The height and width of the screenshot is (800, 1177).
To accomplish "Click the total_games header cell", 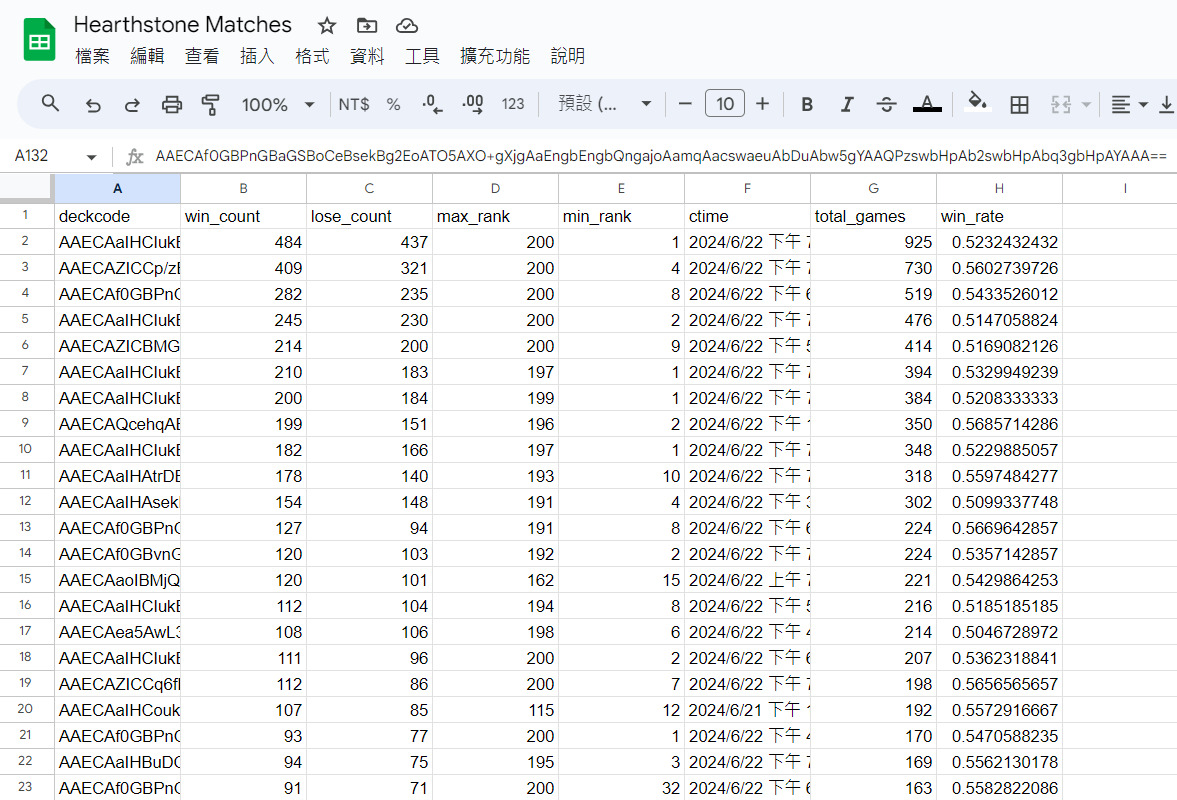I will point(874,216).
